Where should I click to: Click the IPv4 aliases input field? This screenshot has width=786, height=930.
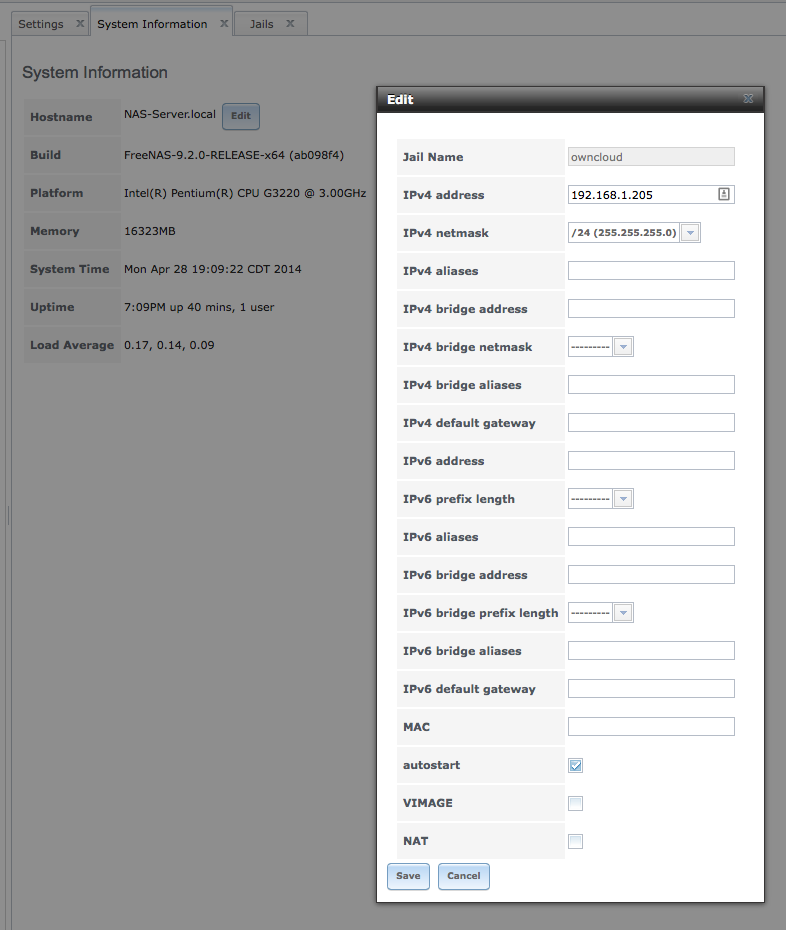(651, 270)
